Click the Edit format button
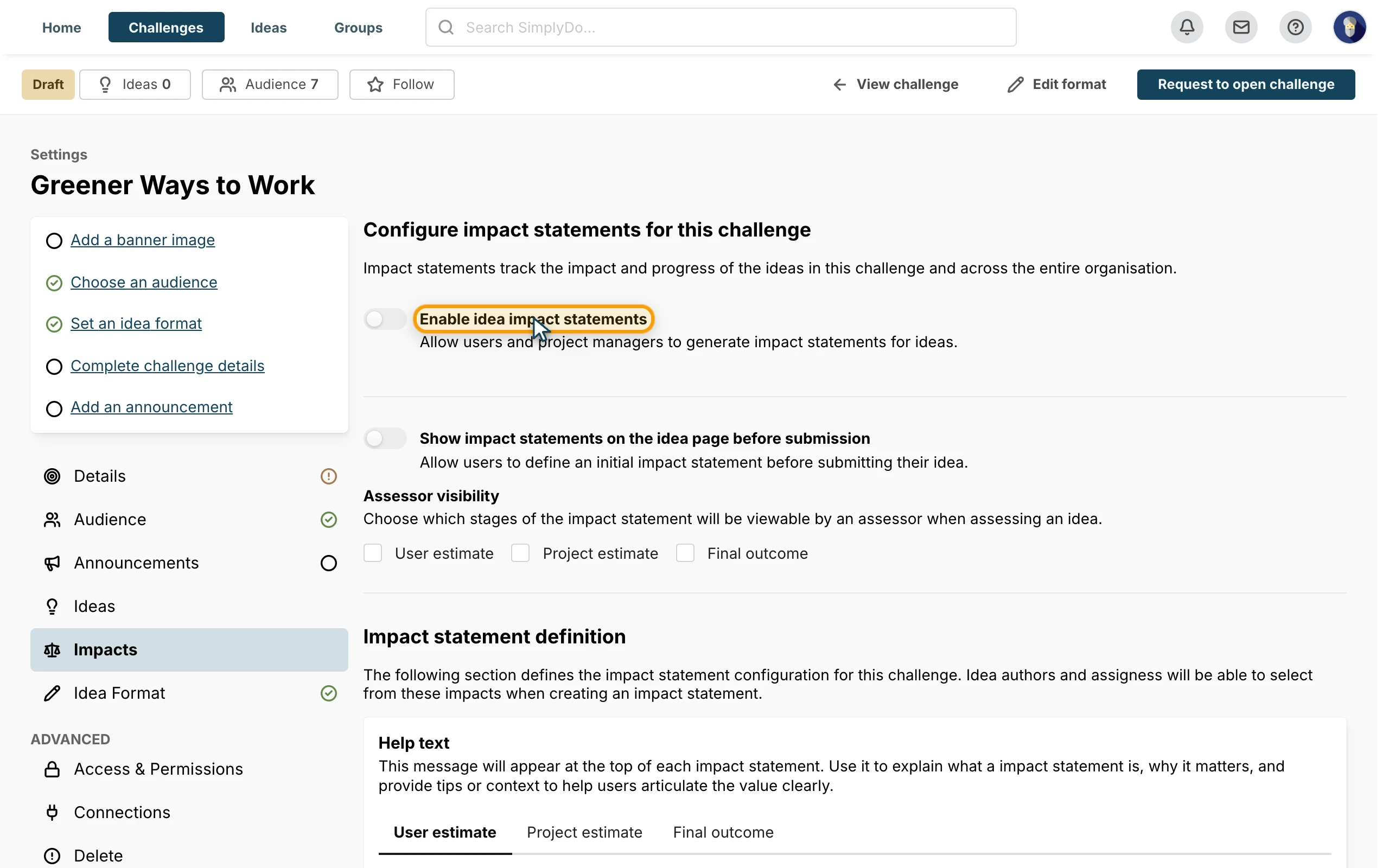This screenshot has width=1389, height=868. (x=1056, y=85)
